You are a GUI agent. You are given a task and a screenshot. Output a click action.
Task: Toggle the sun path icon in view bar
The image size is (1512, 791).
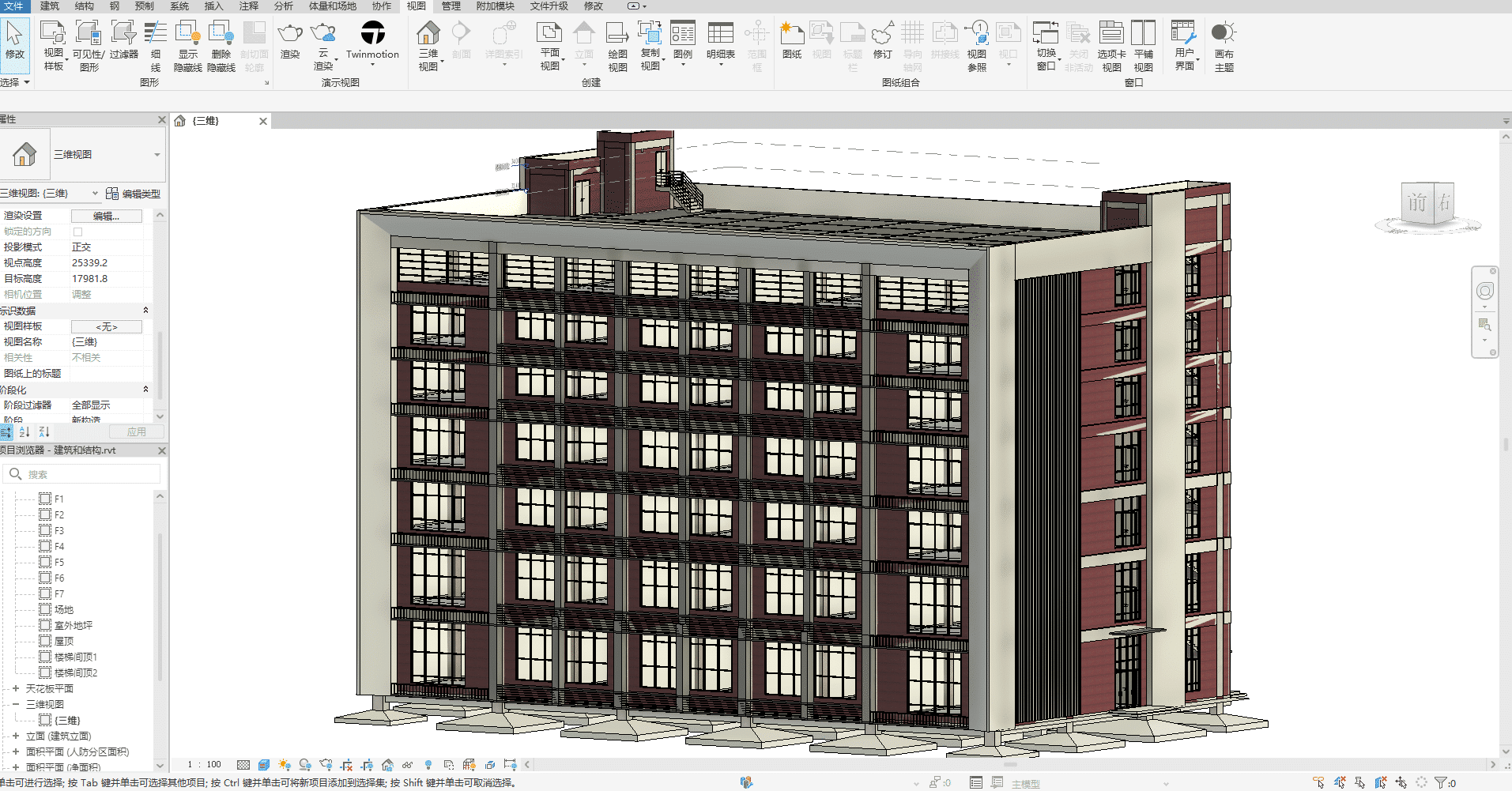click(x=285, y=765)
